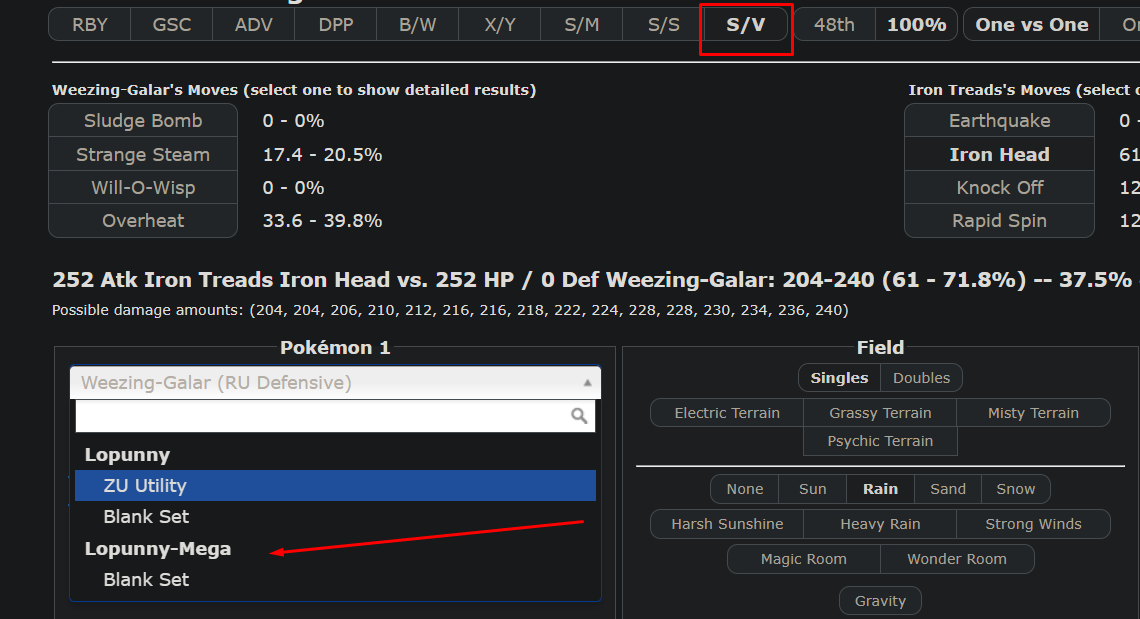Switch to the S/V generation tab
The image size is (1140, 619).
click(746, 25)
